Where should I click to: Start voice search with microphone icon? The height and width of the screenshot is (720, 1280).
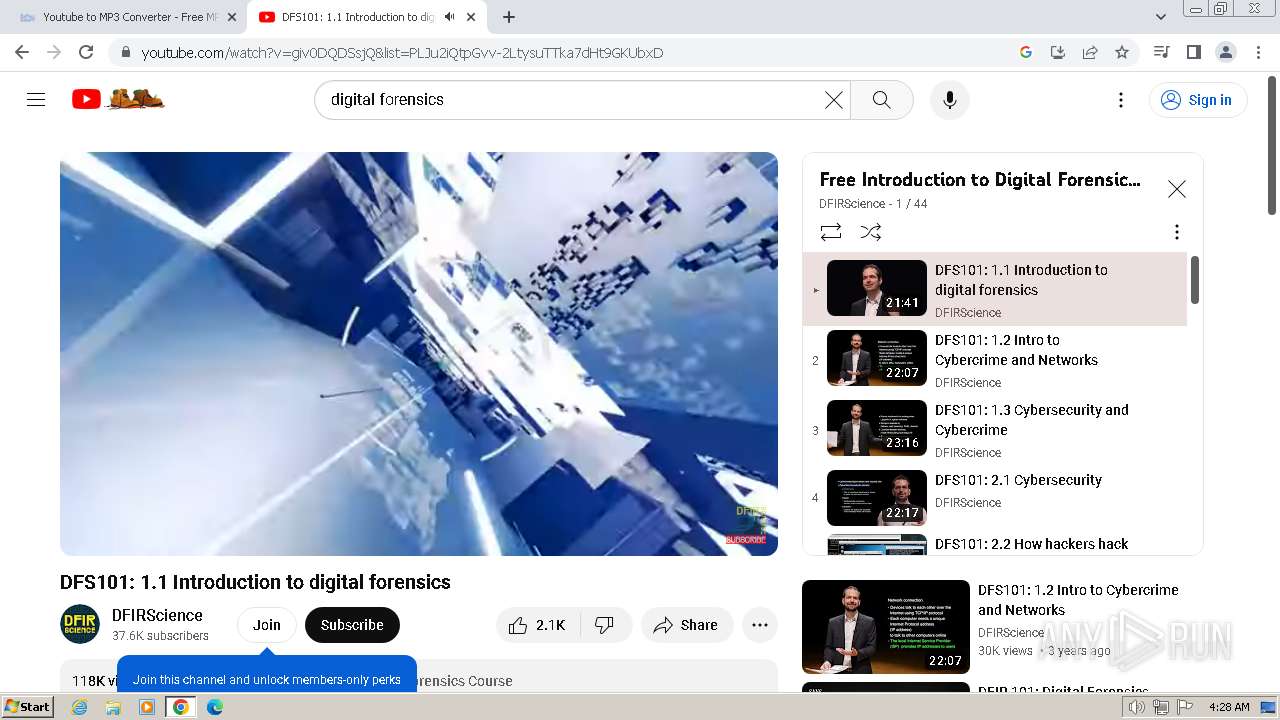coord(949,100)
